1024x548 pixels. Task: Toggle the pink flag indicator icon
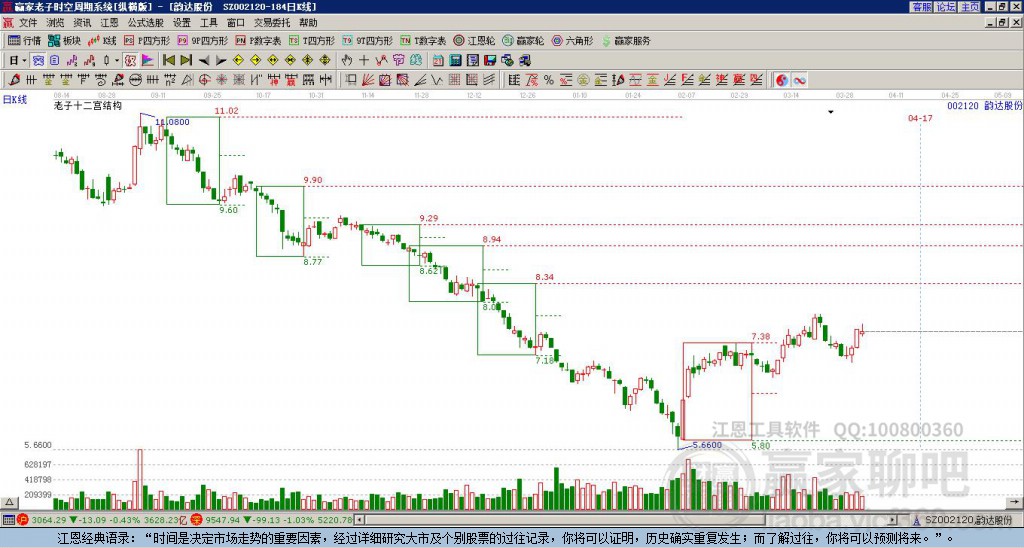point(148,61)
